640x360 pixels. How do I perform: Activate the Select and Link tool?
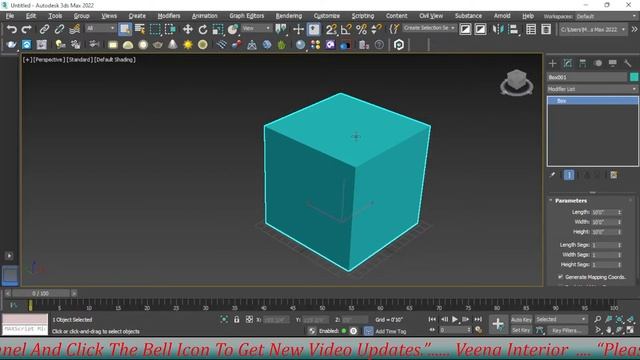point(44,29)
